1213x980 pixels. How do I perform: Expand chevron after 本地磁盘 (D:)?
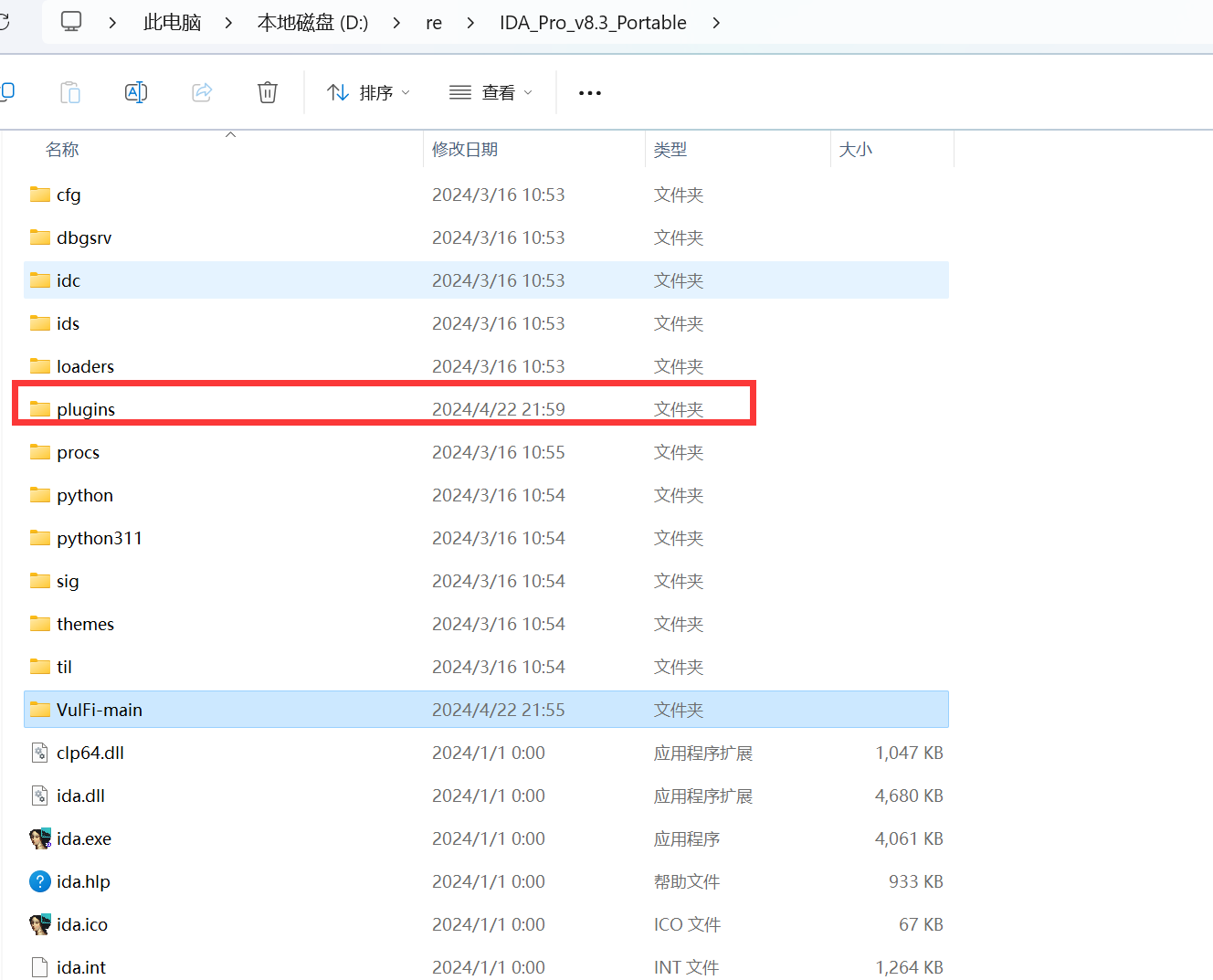coord(396,23)
